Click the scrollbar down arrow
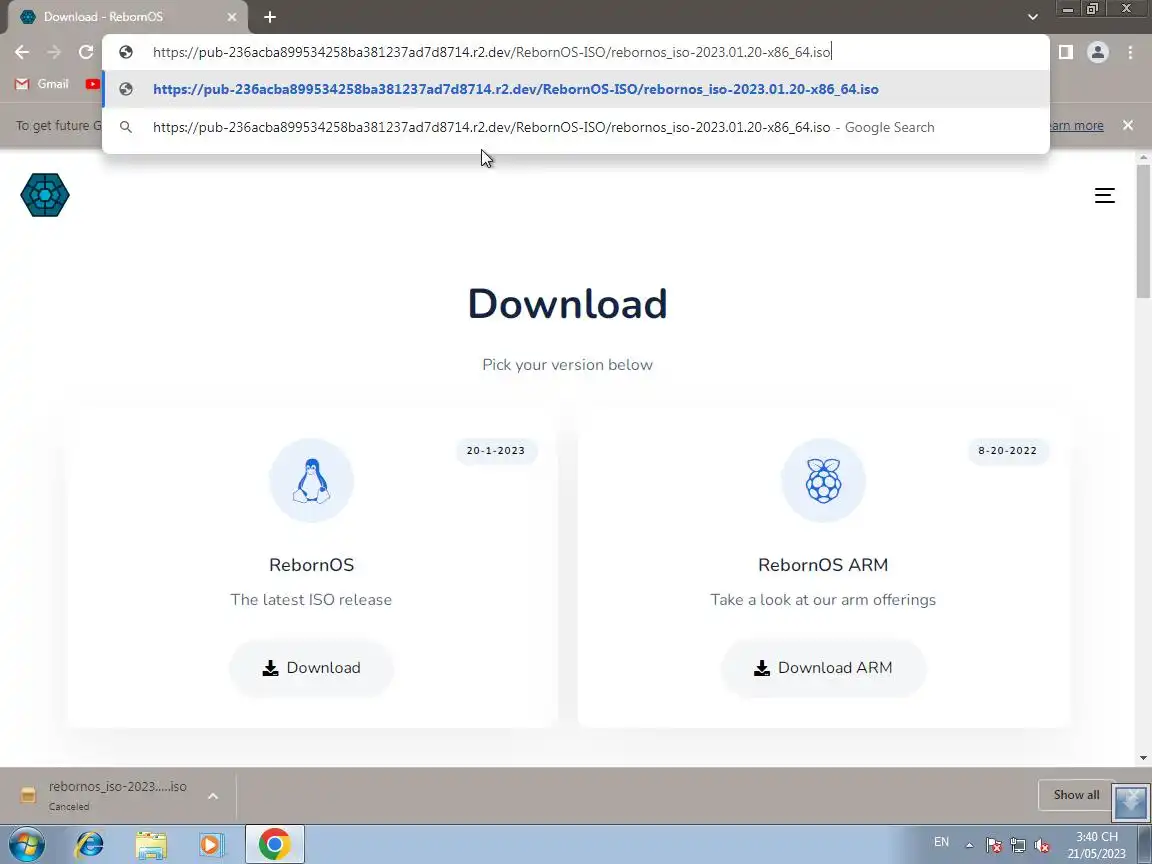The image size is (1152, 864). [1143, 757]
